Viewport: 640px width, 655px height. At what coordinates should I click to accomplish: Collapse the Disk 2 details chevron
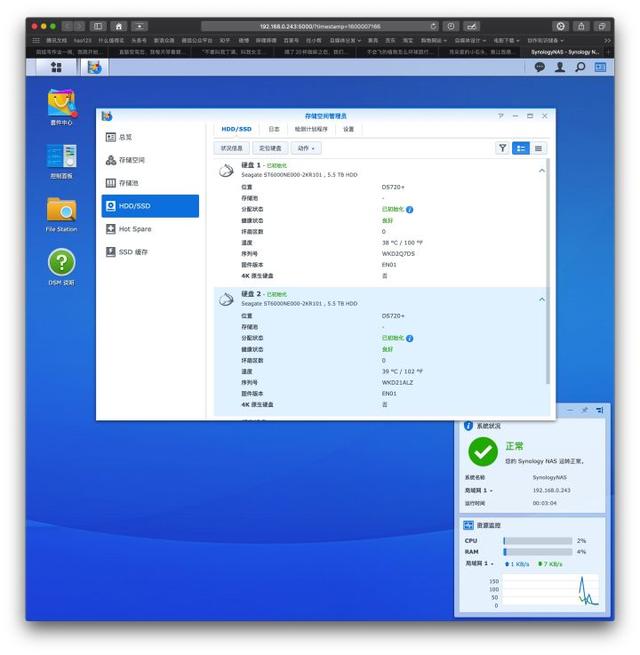pos(542,299)
